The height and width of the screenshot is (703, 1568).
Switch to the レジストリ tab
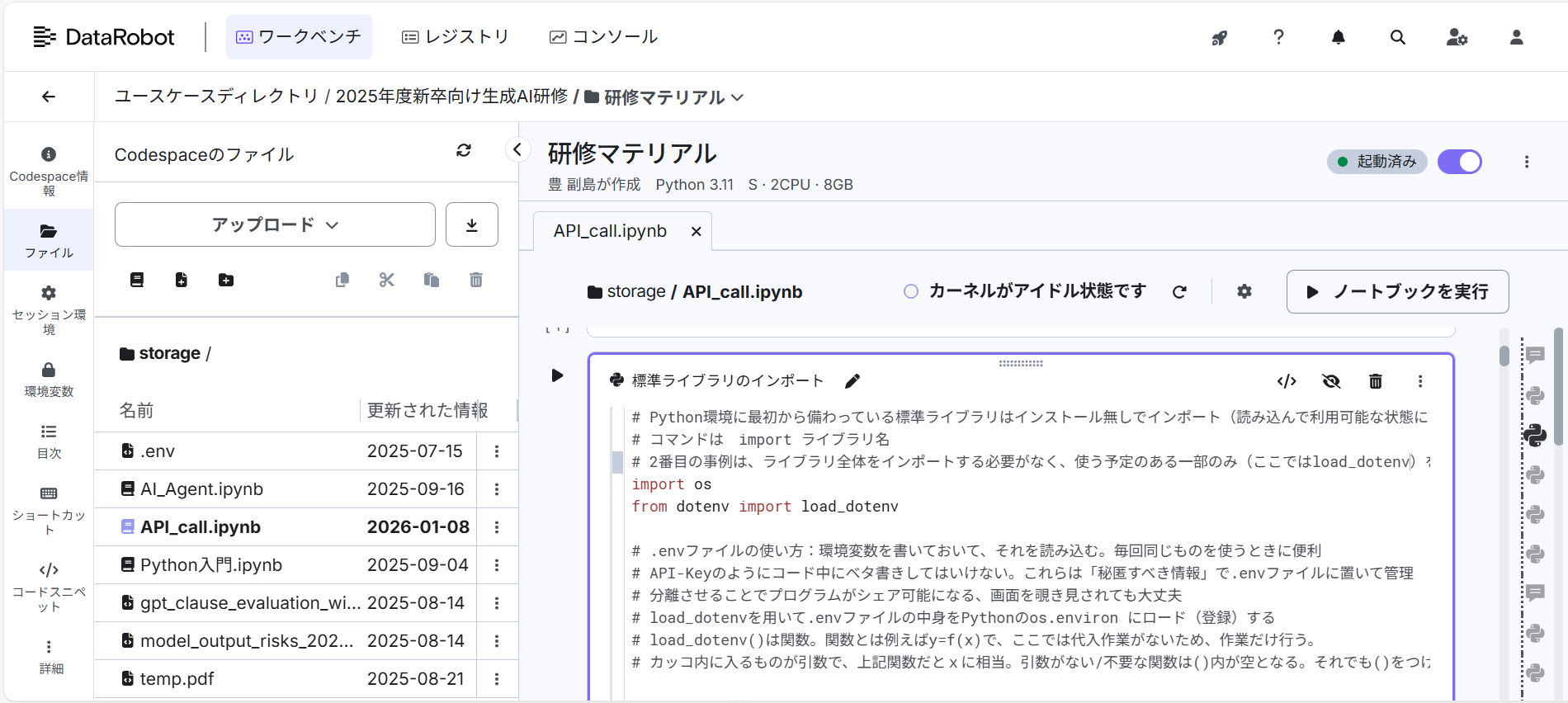tap(456, 37)
